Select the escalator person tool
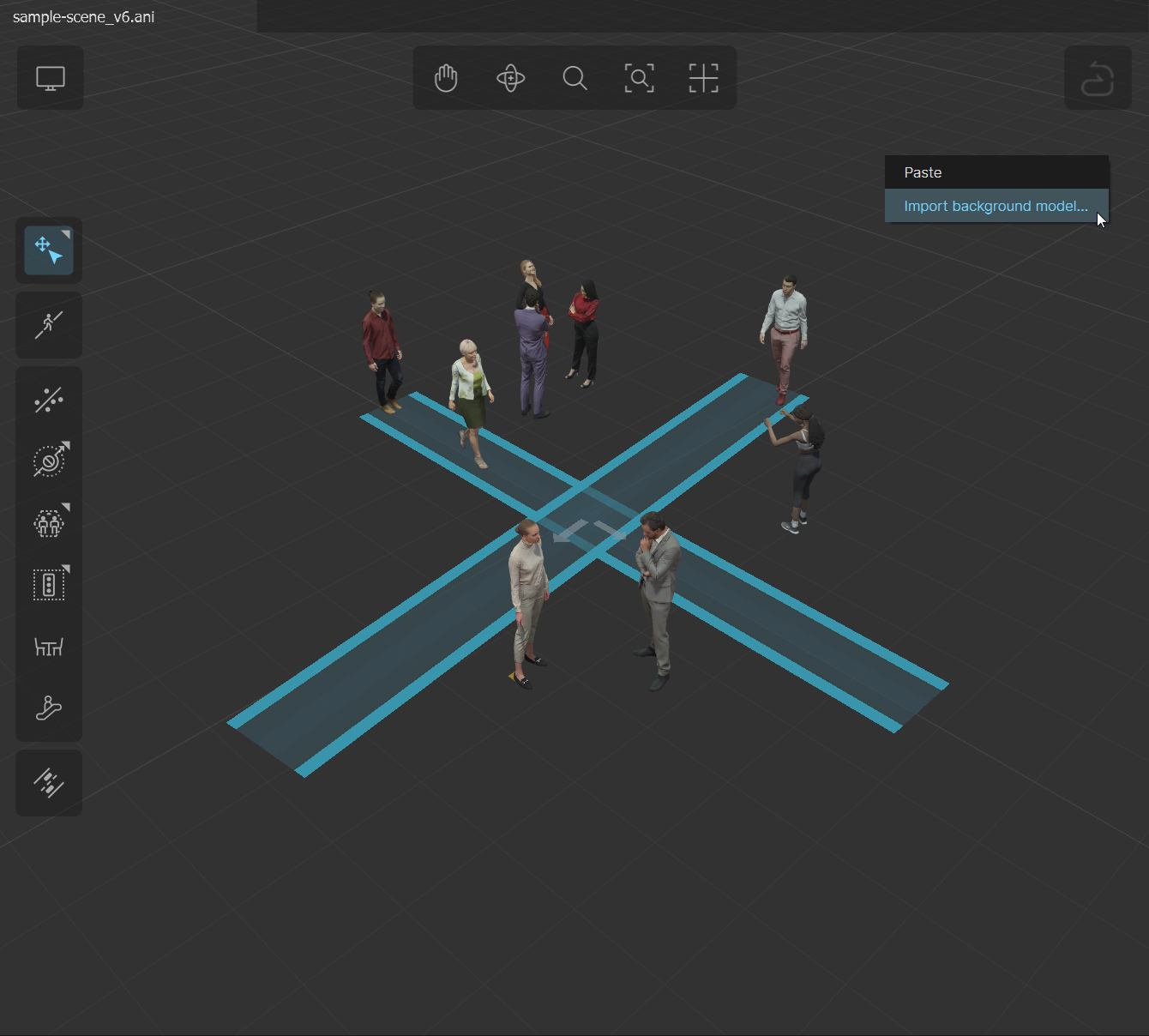Viewport: 1149px width, 1036px height. pyautogui.click(x=49, y=708)
